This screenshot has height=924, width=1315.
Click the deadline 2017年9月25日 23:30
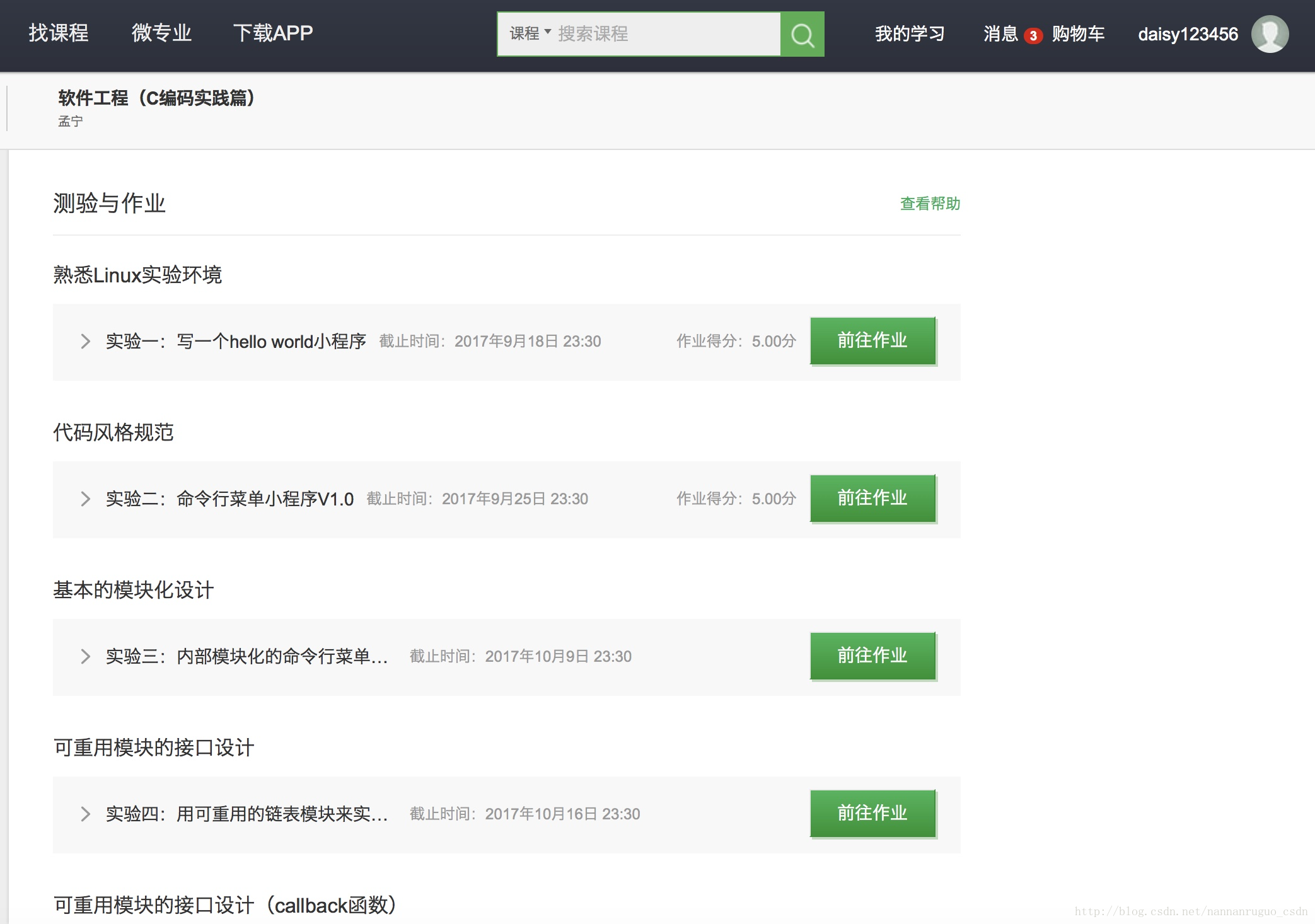point(515,499)
